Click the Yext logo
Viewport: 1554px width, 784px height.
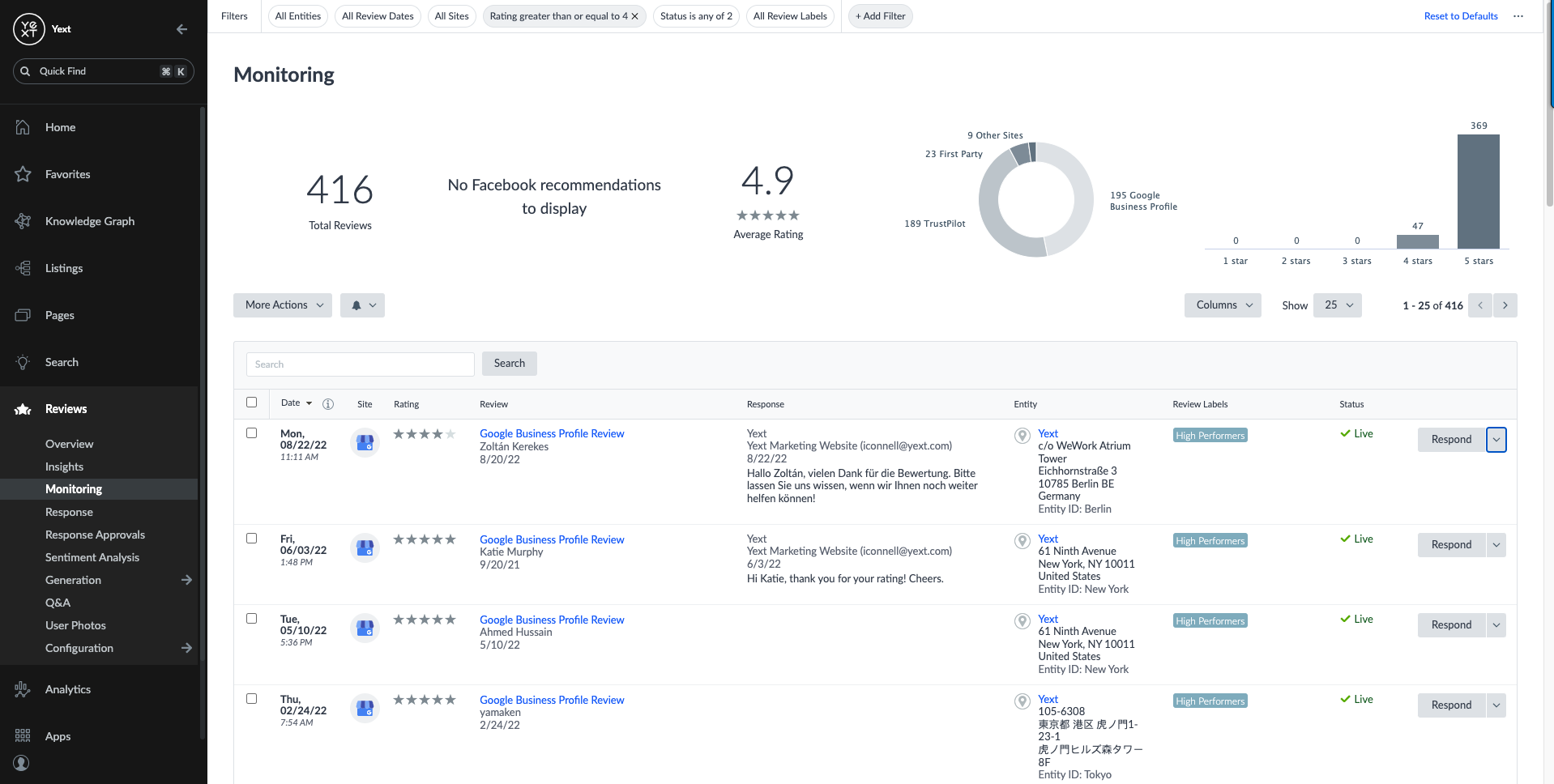point(28,29)
